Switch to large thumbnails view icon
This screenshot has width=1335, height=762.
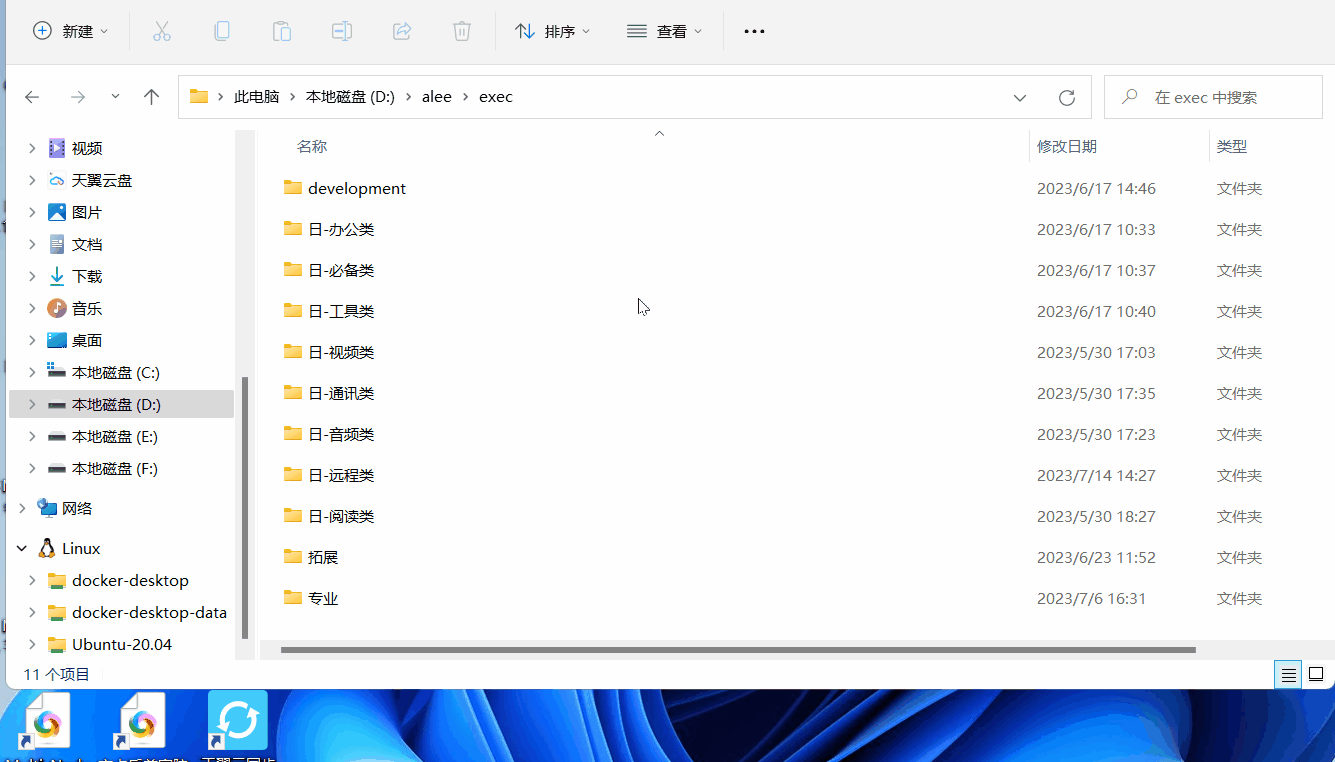click(1316, 675)
